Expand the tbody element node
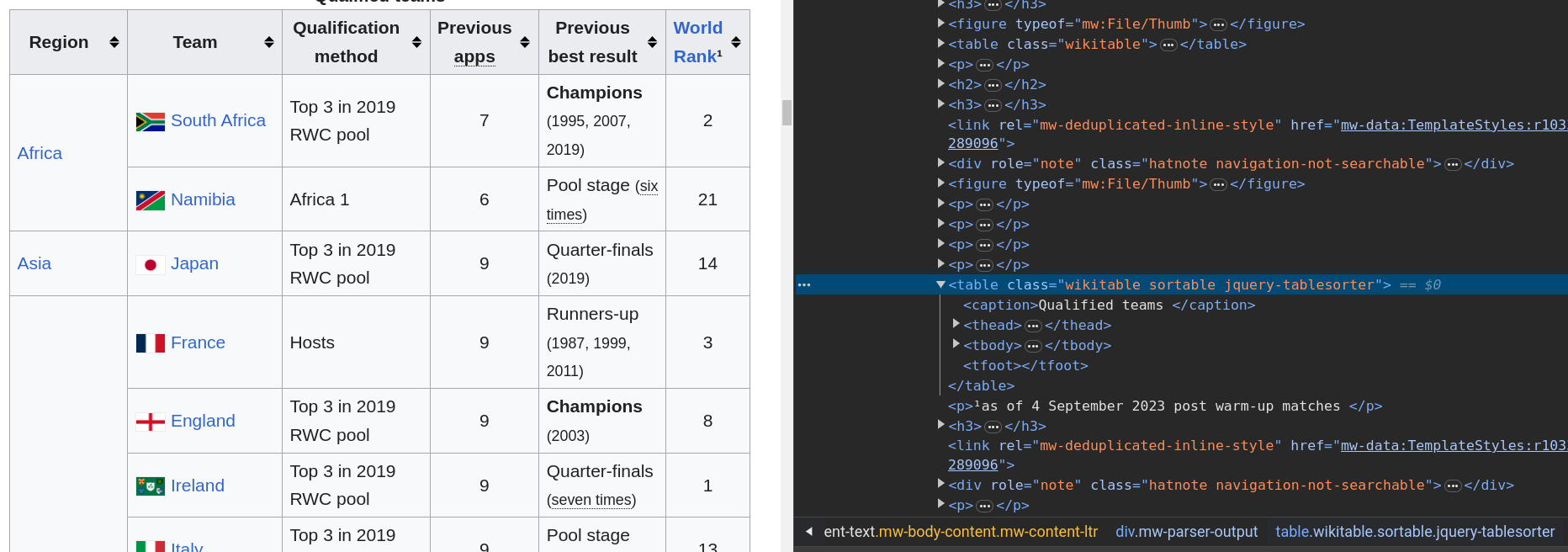This screenshot has height=552, width=1568. coord(956,344)
